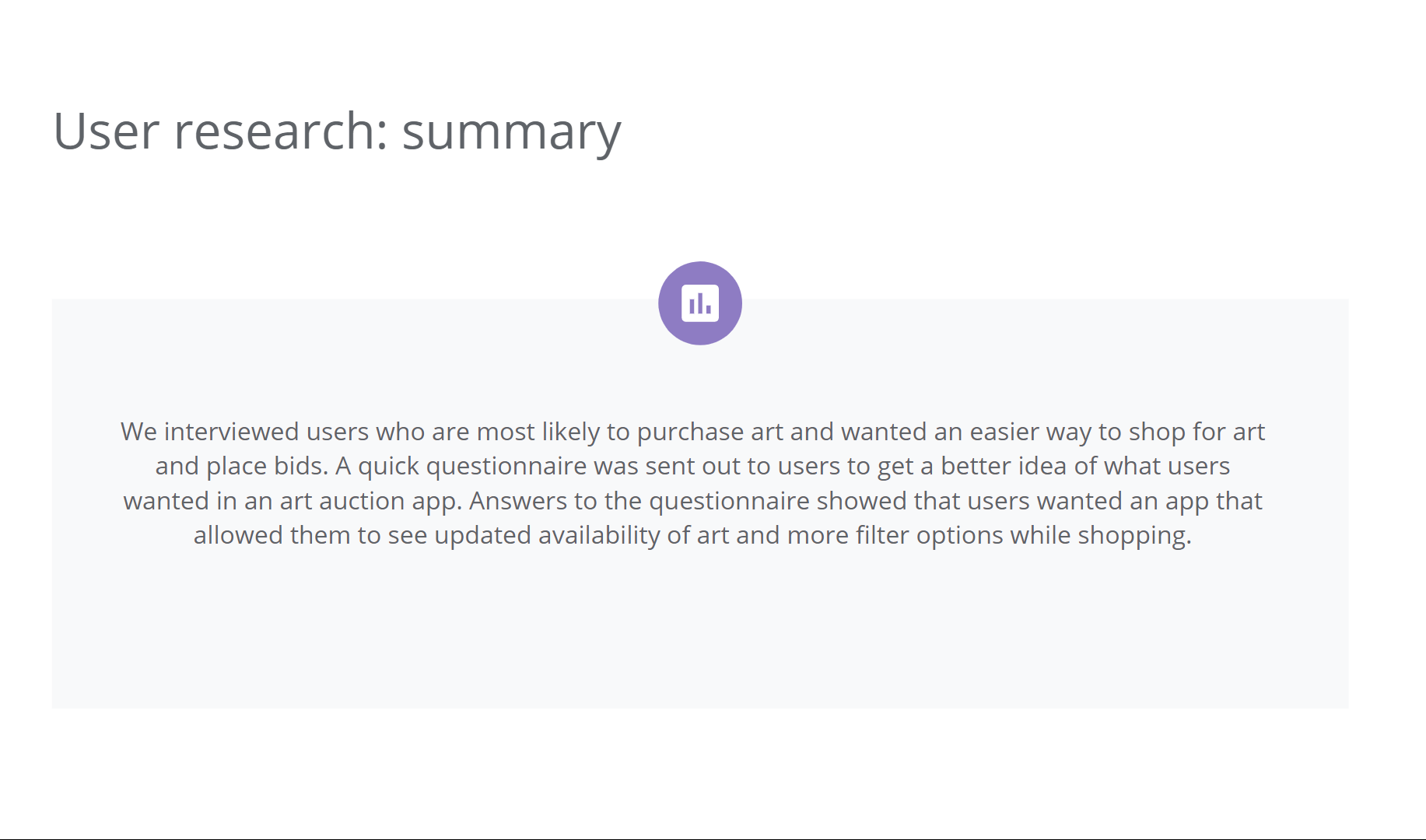
Task: Click the word "summary" in the heading
Action: coord(511,131)
